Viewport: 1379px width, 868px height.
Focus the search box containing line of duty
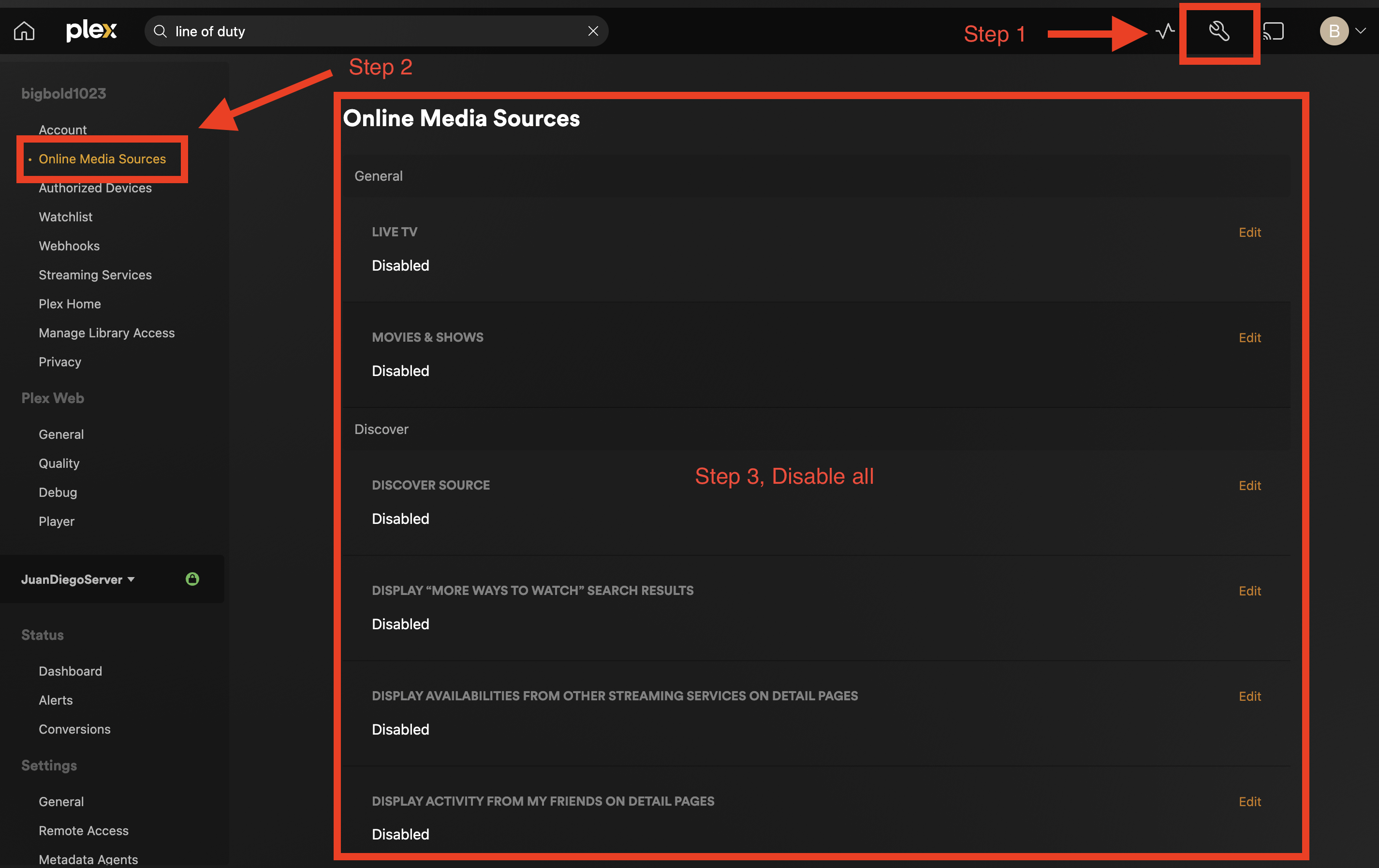376,31
